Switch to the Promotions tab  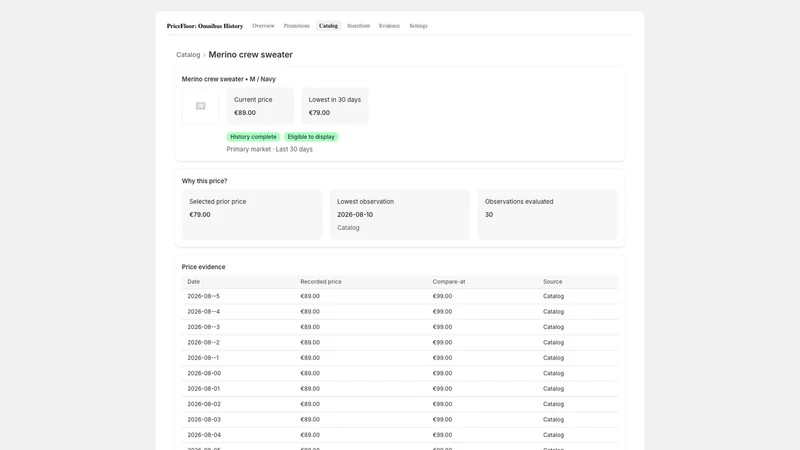pos(296,26)
